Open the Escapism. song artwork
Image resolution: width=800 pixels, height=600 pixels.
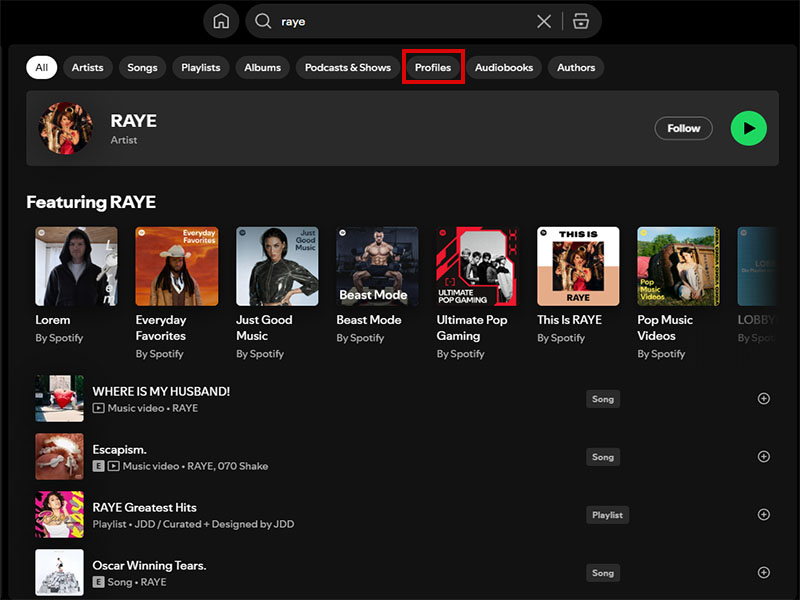tap(59, 457)
